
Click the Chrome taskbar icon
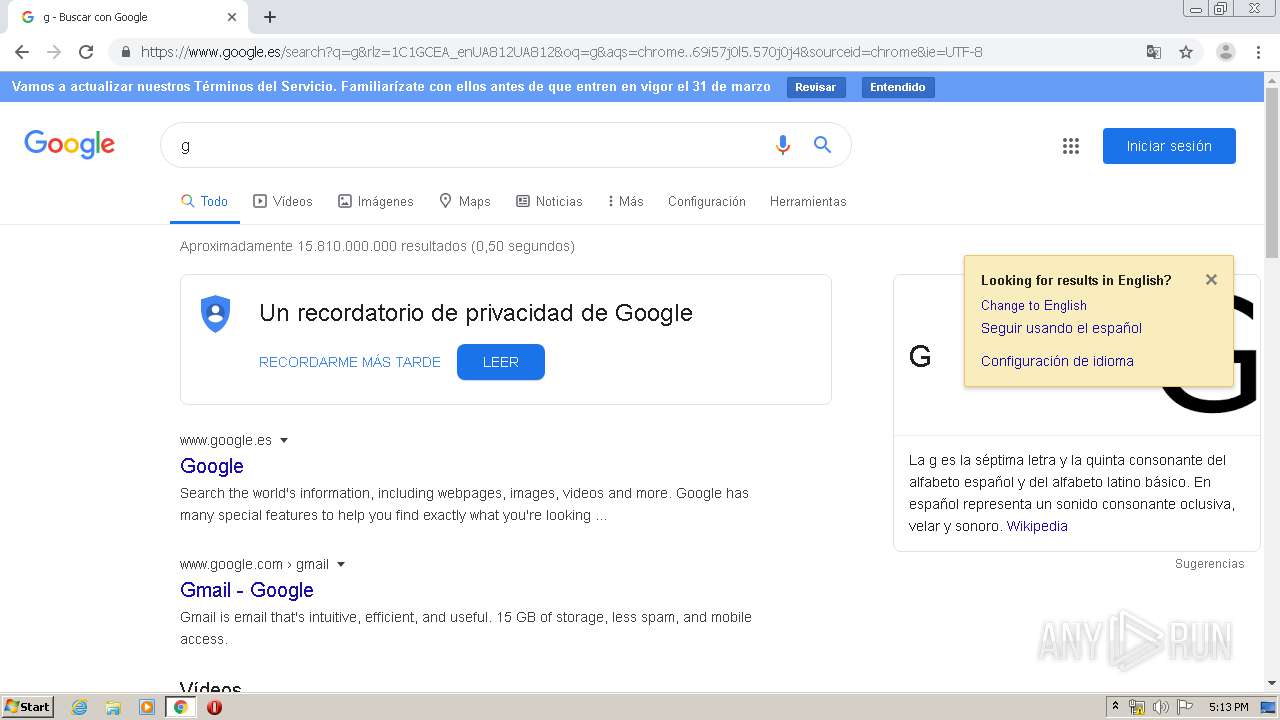(x=180, y=707)
